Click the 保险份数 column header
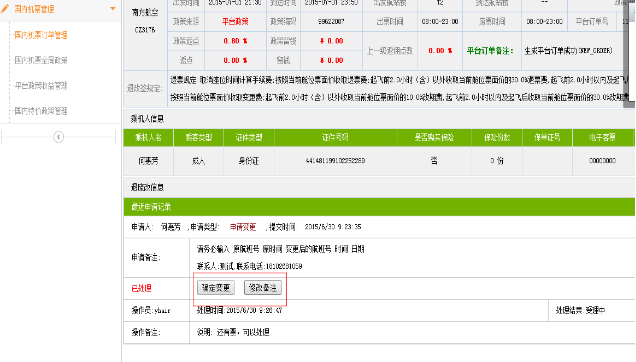 click(x=497, y=138)
